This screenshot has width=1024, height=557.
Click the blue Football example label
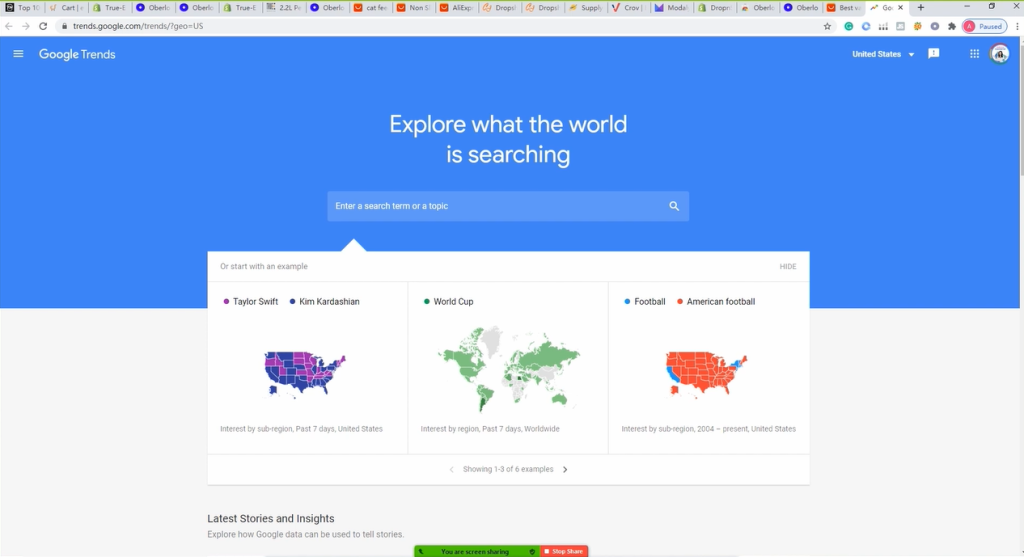[645, 302]
